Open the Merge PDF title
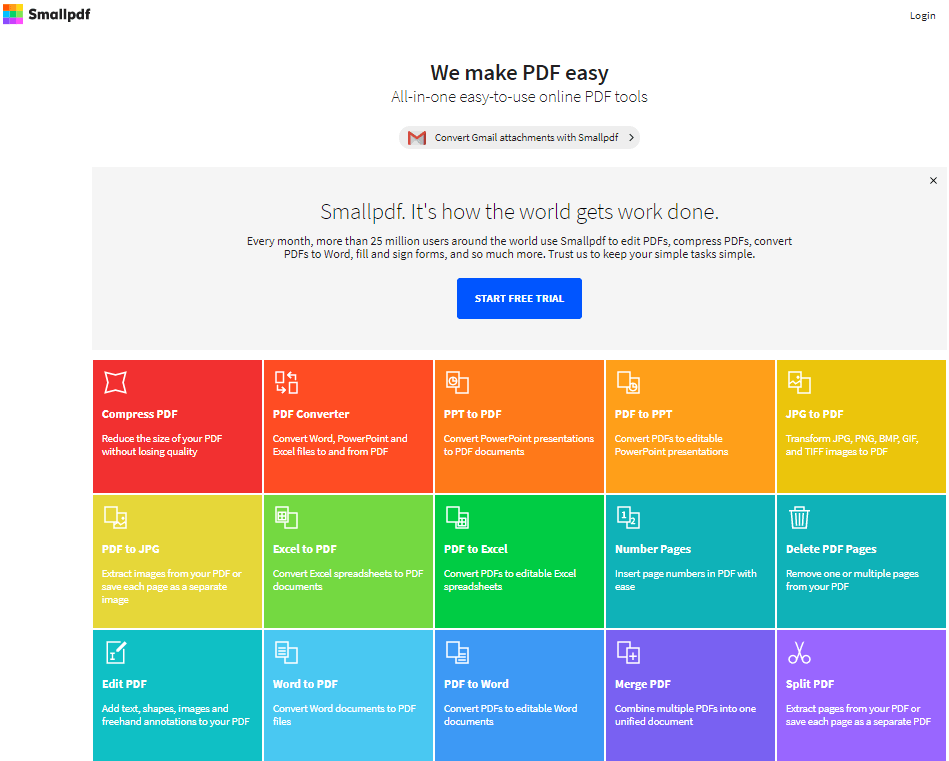Screen dimensions: 949x761 point(643,684)
